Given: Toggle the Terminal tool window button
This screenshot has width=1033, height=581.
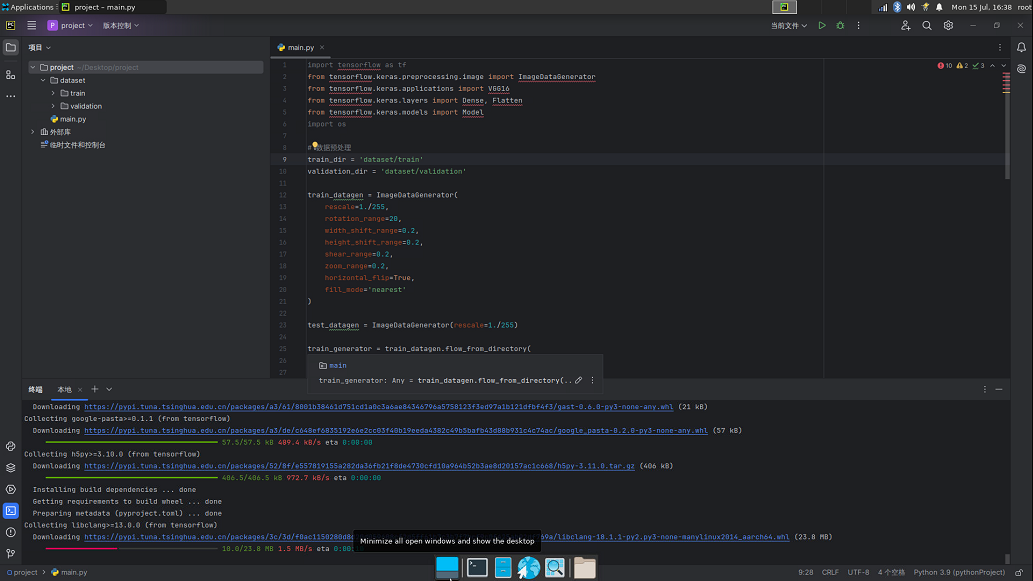Looking at the screenshot, I should point(10,510).
